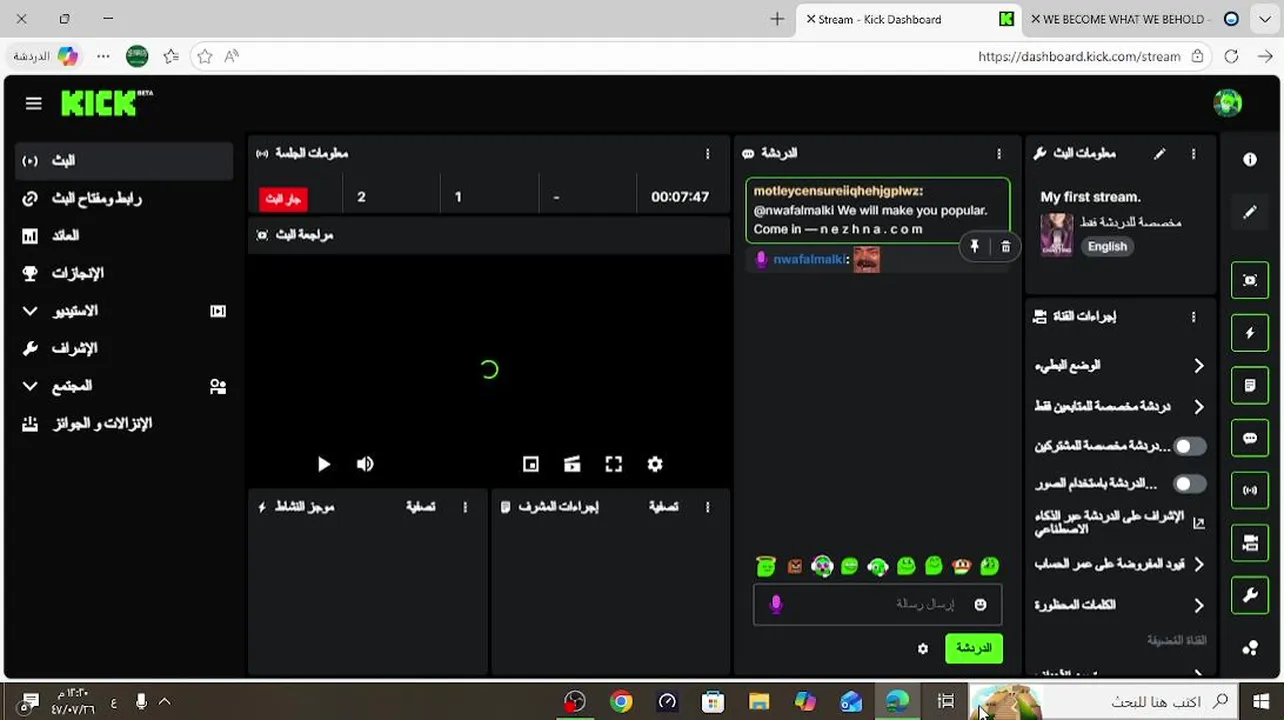This screenshot has height=720, width=1284.
Task: Edit stream info using the pencil icon in its panel
Action: click(x=1159, y=154)
